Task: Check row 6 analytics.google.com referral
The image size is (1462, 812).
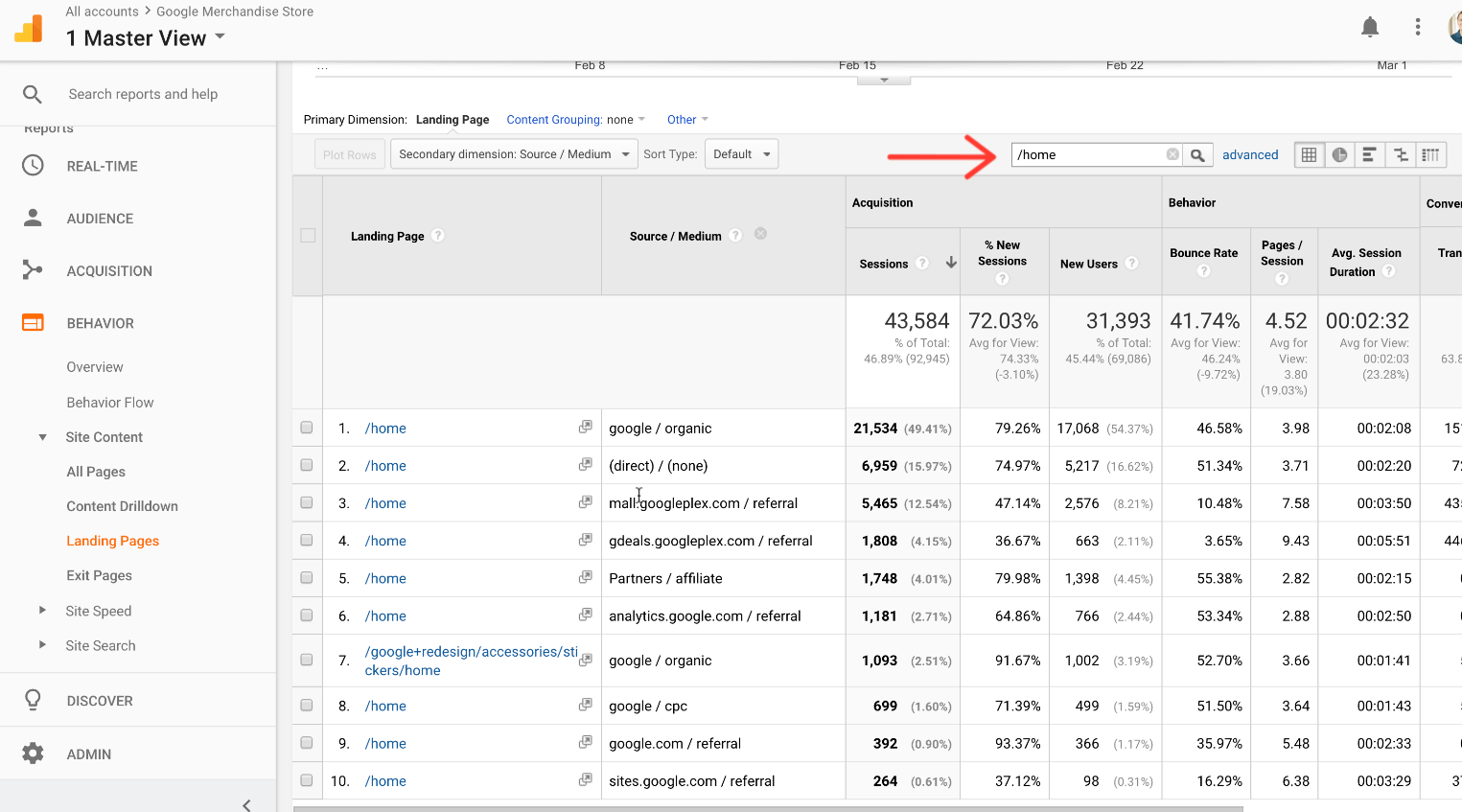Action: (x=307, y=615)
